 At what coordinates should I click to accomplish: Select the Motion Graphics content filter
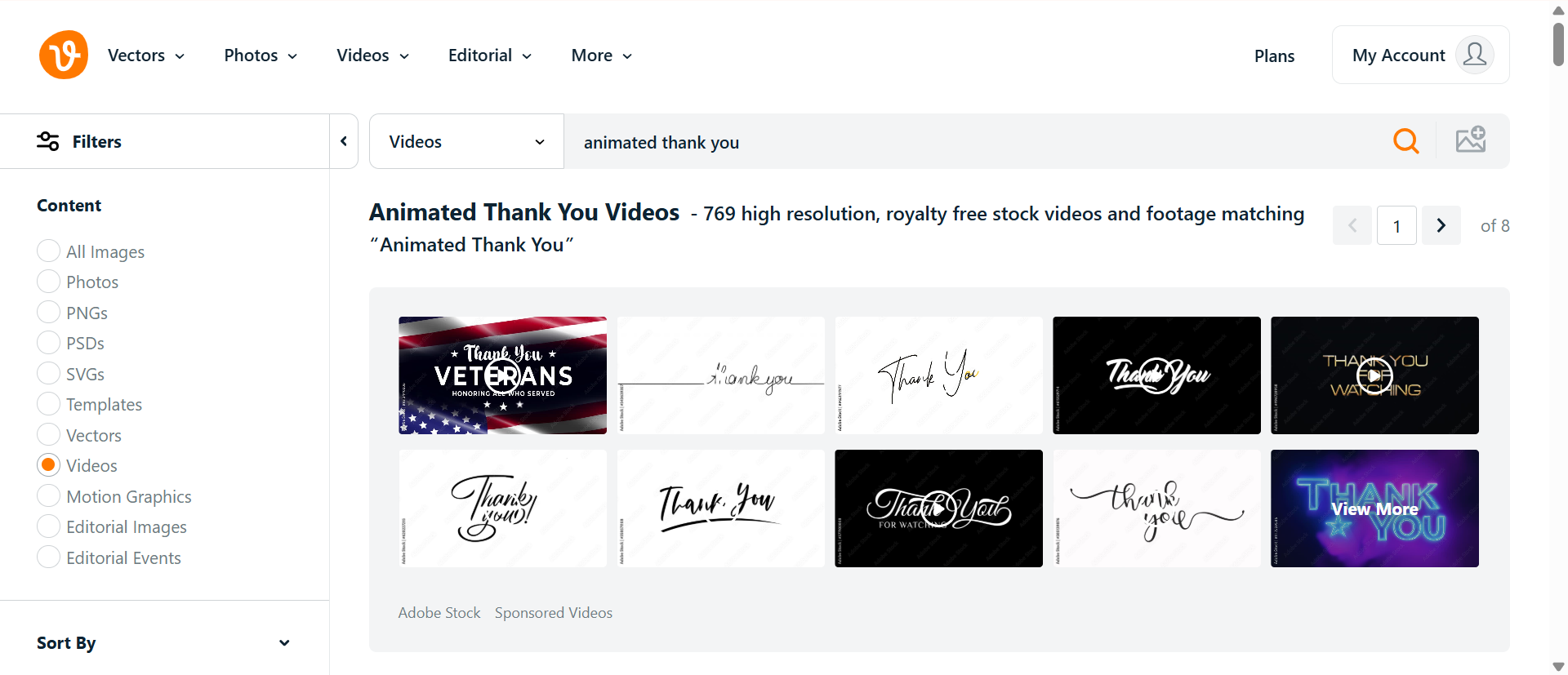tap(48, 495)
